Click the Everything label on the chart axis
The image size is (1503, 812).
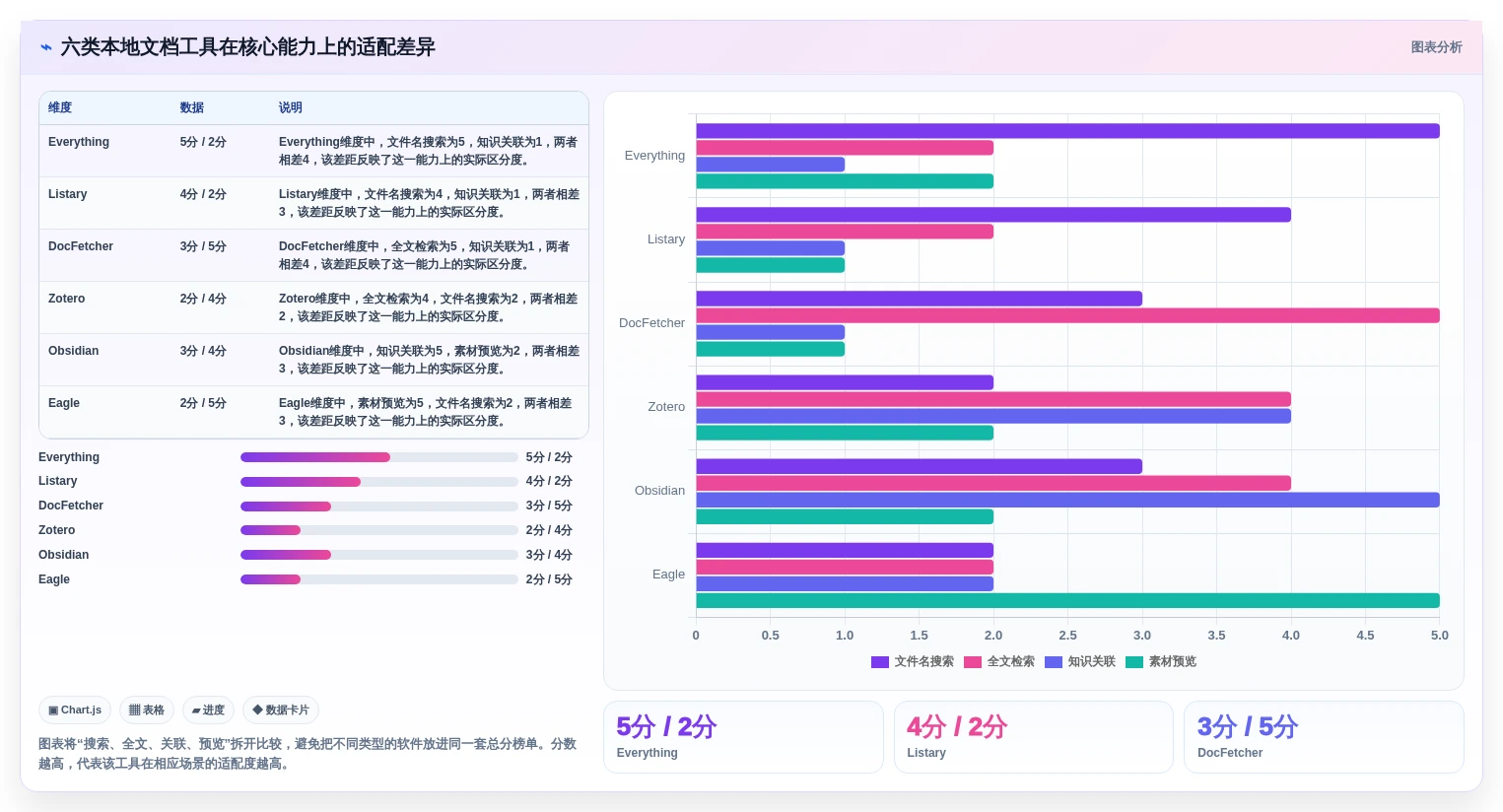[654, 156]
